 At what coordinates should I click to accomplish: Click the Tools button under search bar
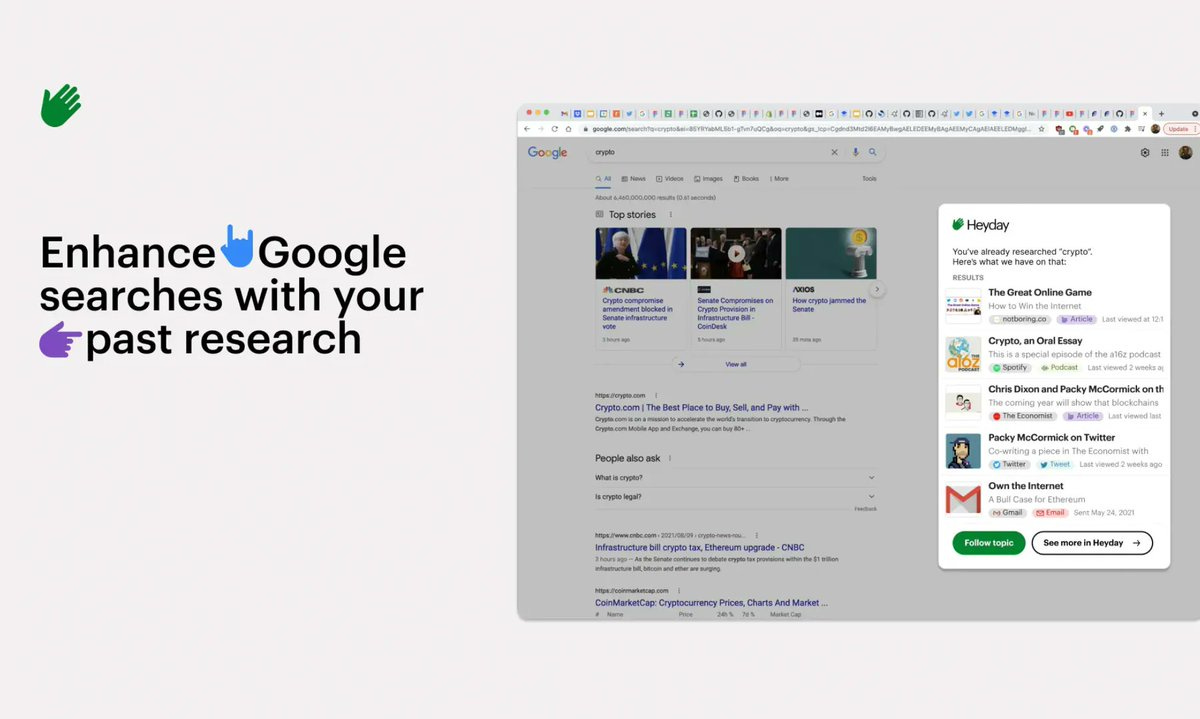(x=869, y=179)
